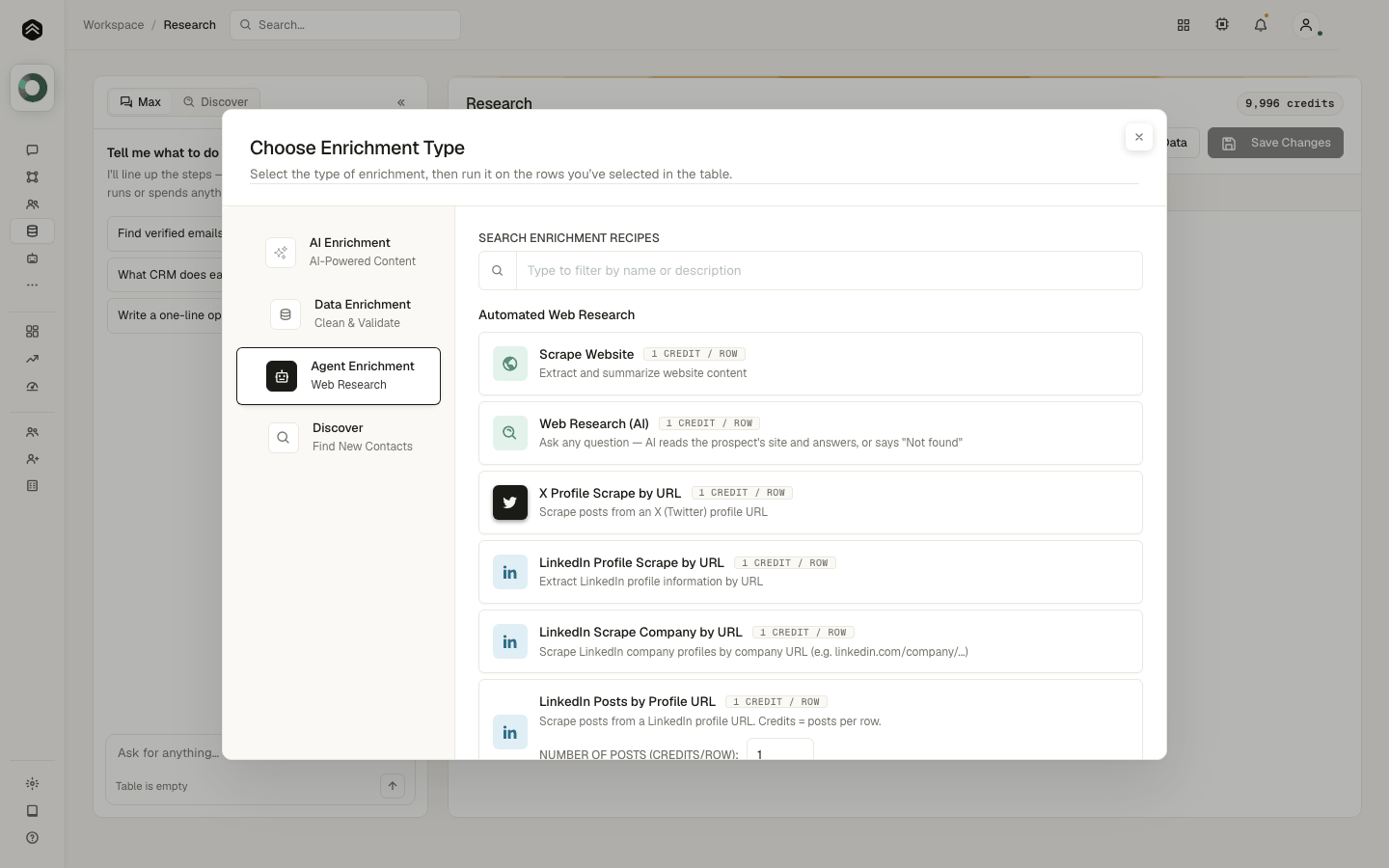Pick the X Profile Scrape by URL recipe
1389x868 pixels.
(x=810, y=502)
